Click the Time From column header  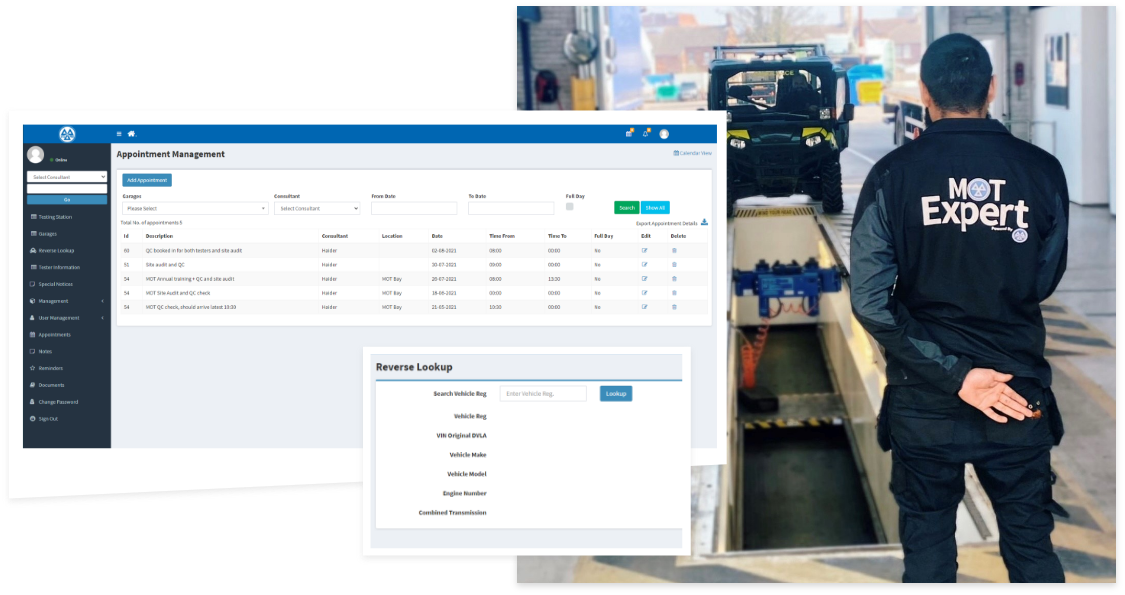pyautogui.click(x=502, y=236)
